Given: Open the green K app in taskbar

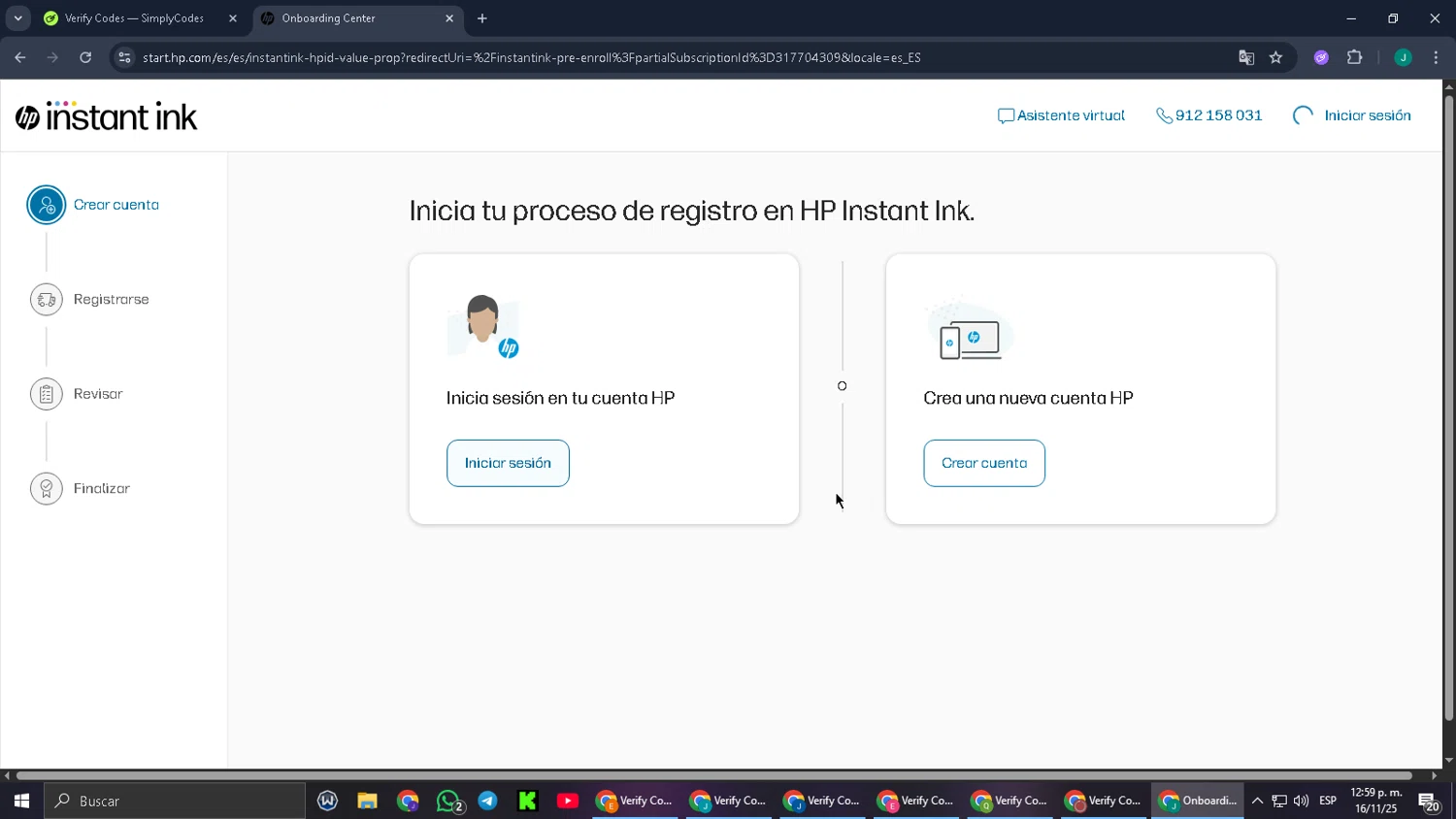Looking at the screenshot, I should [527, 802].
